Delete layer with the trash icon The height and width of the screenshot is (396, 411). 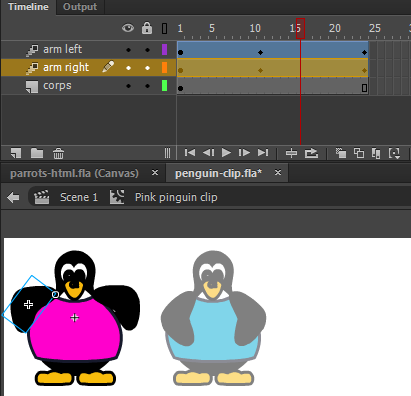tap(58, 153)
